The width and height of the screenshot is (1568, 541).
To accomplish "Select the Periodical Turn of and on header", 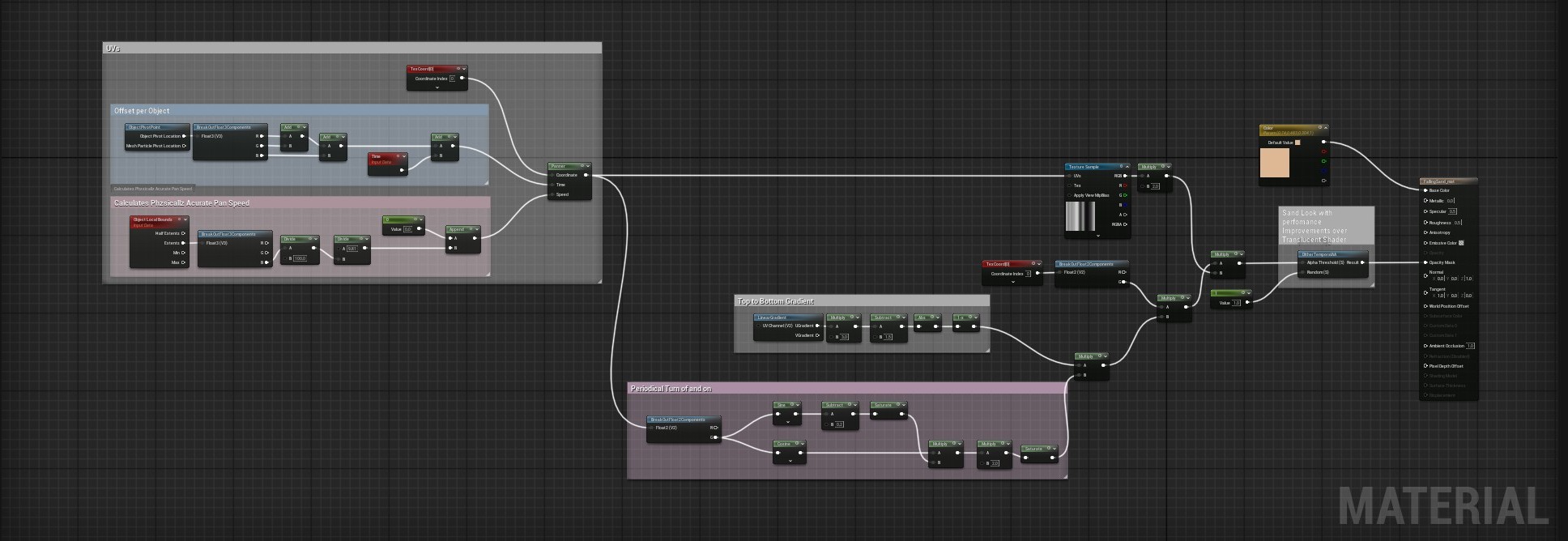I will click(847, 388).
